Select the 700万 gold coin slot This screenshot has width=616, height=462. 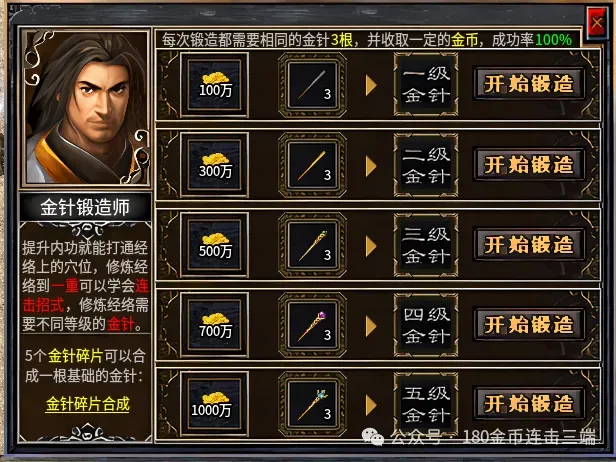(x=214, y=325)
